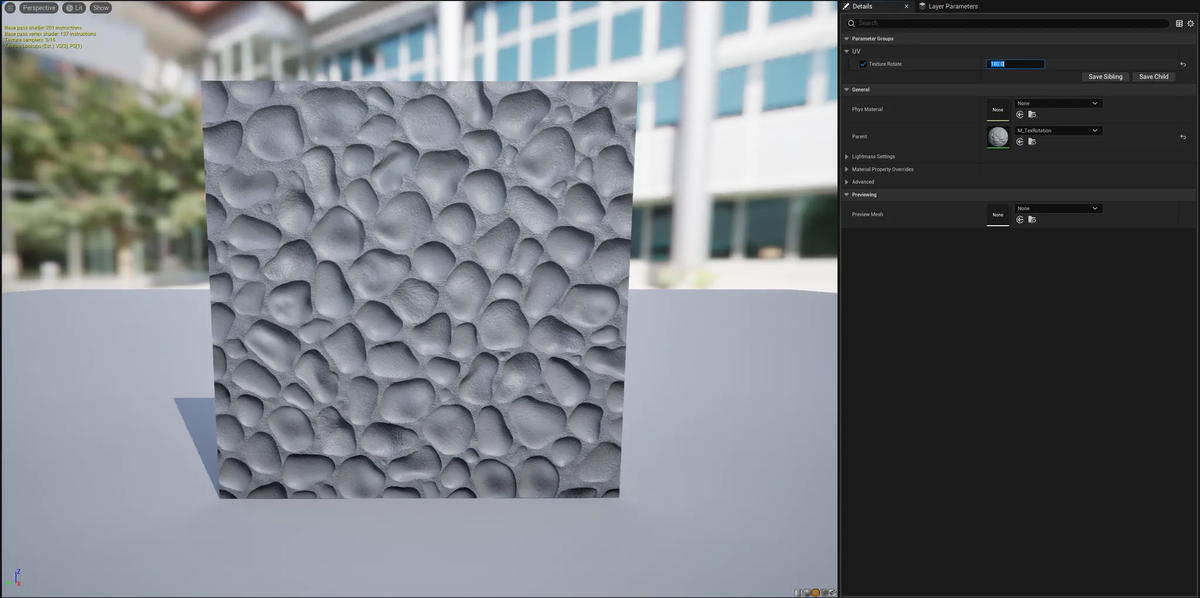Set preview shape to cube

(824, 592)
